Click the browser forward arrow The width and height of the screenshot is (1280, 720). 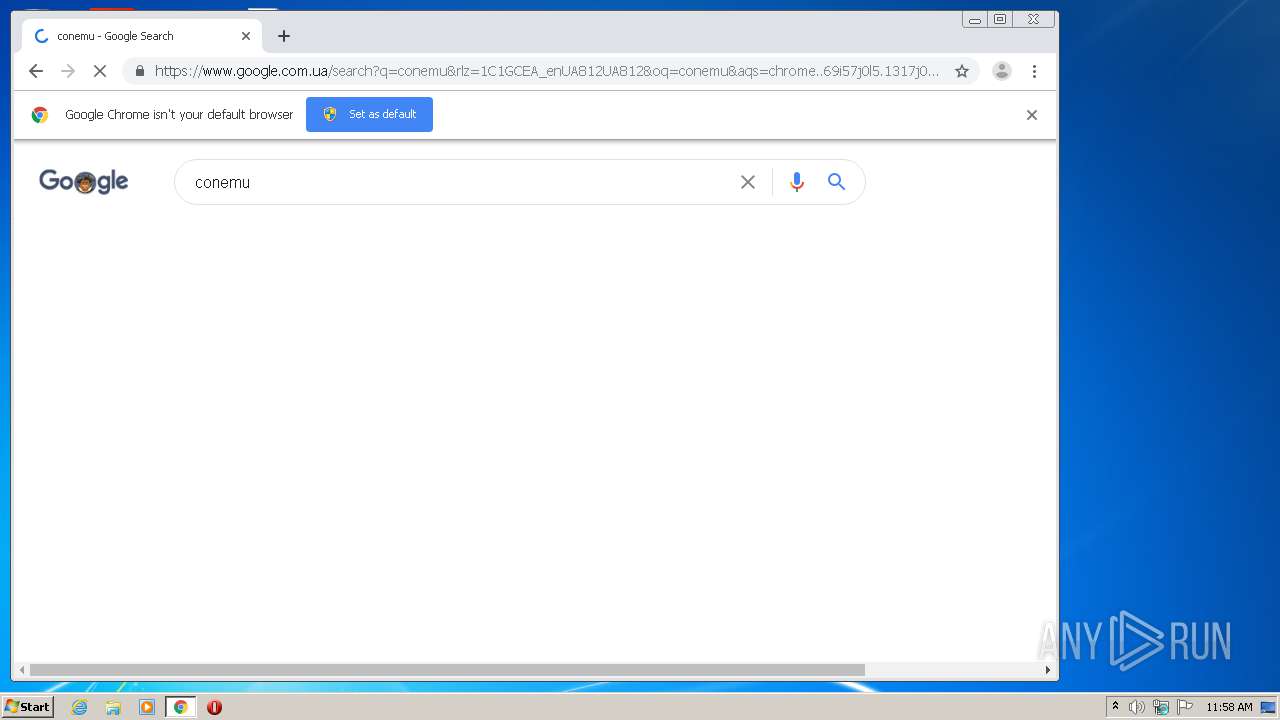coord(68,71)
